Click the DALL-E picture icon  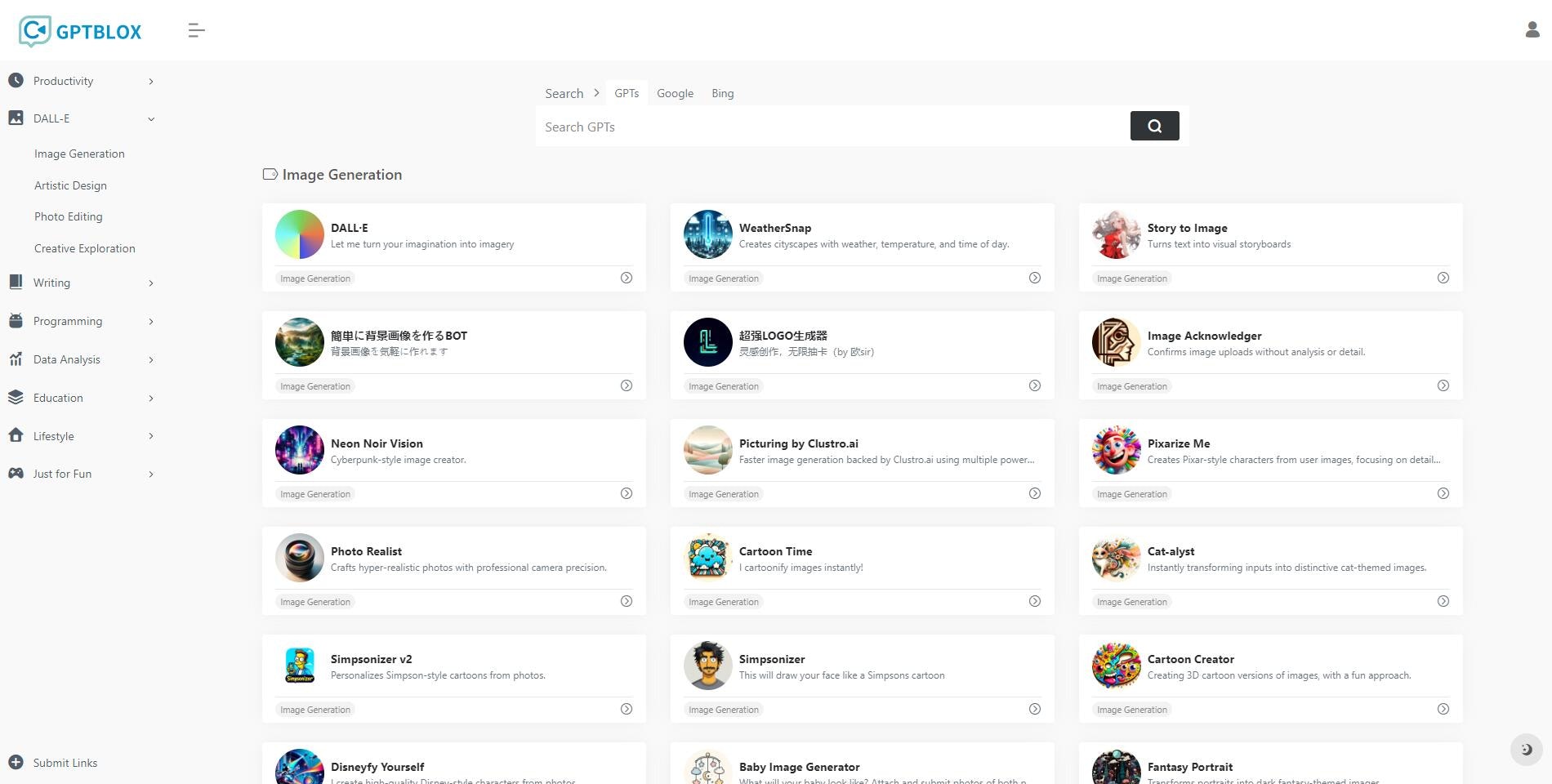point(16,118)
